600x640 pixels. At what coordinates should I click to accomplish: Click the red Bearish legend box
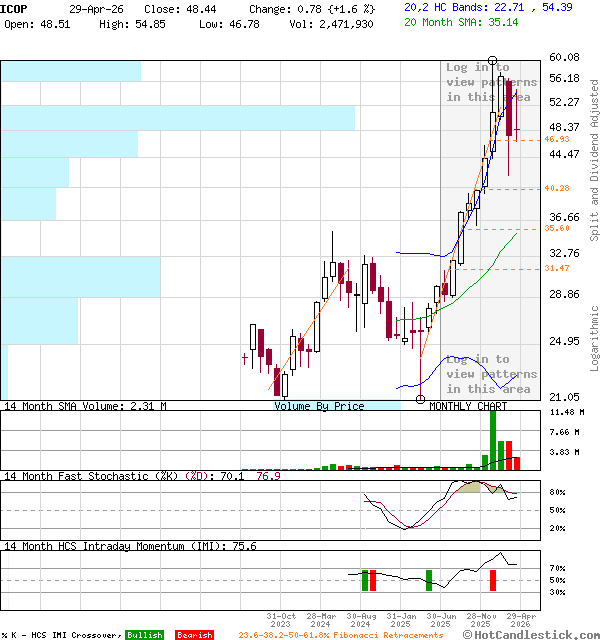195,635
